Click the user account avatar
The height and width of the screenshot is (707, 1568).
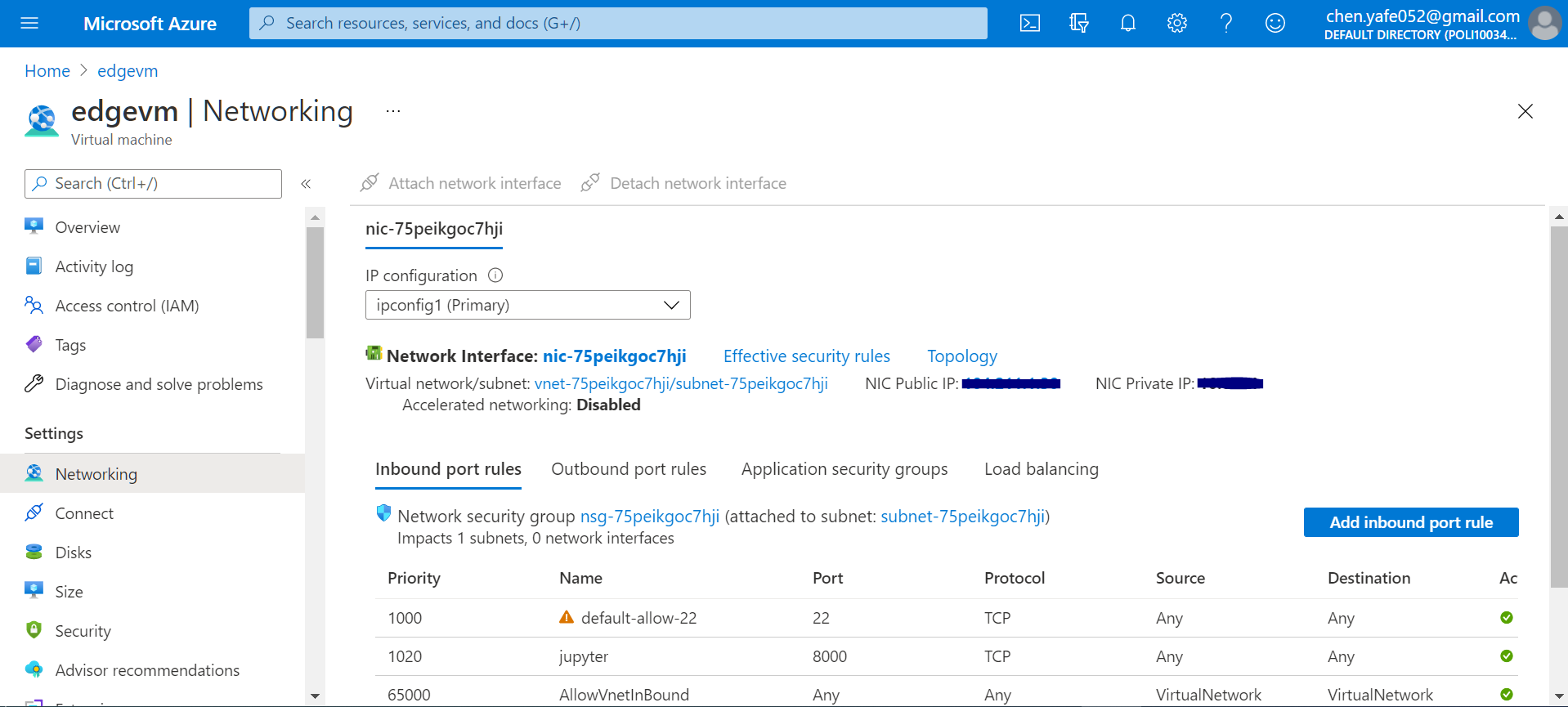(1544, 23)
